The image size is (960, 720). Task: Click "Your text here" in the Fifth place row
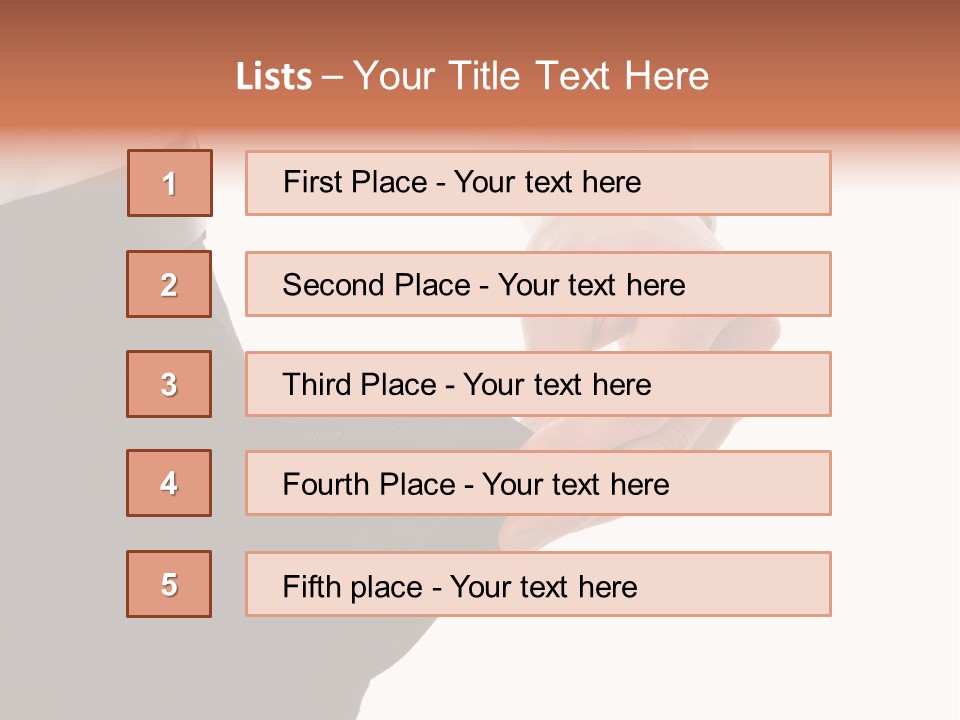pos(543,586)
